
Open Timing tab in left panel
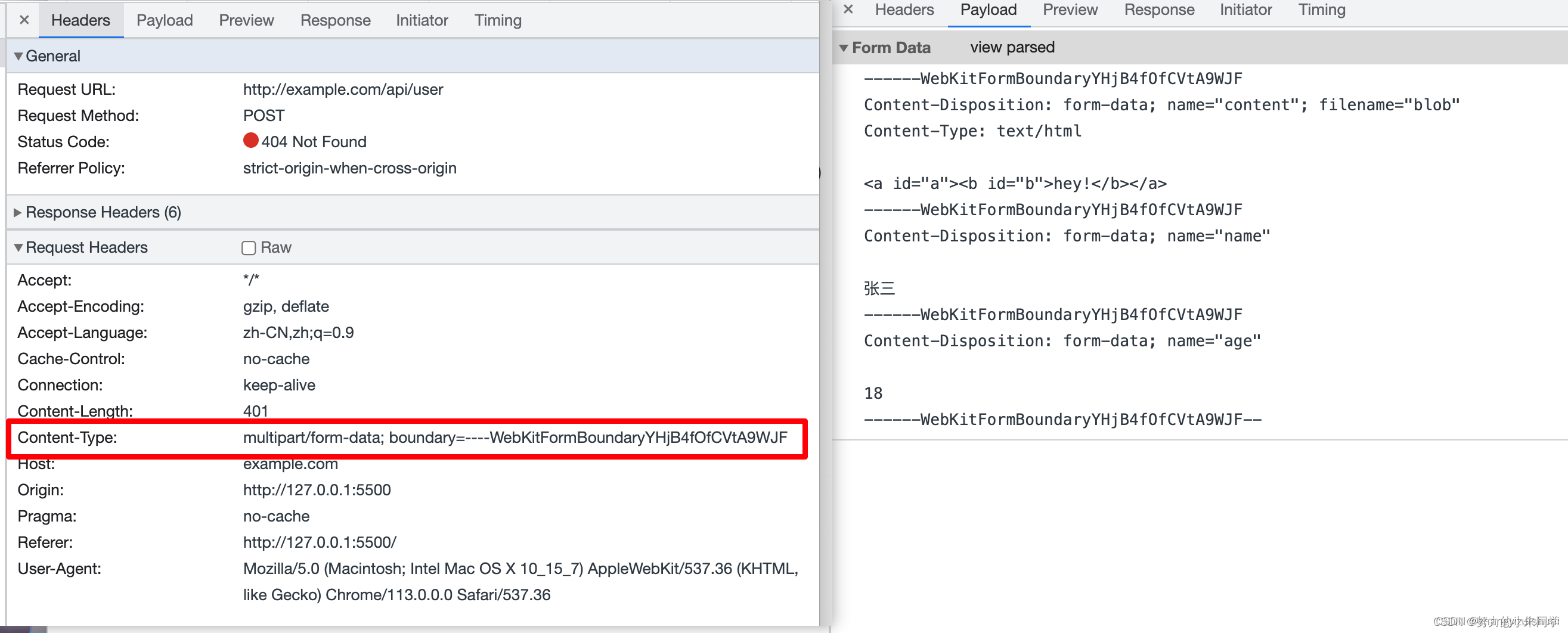498,20
